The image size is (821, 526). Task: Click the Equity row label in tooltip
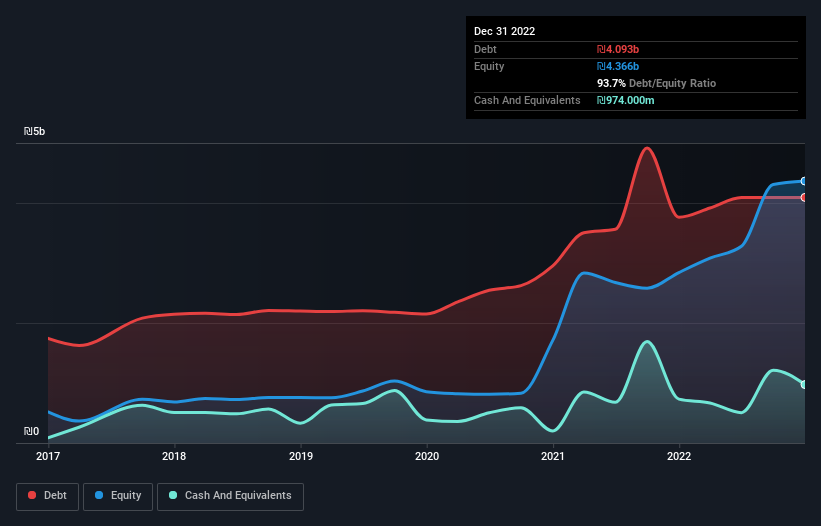489,66
